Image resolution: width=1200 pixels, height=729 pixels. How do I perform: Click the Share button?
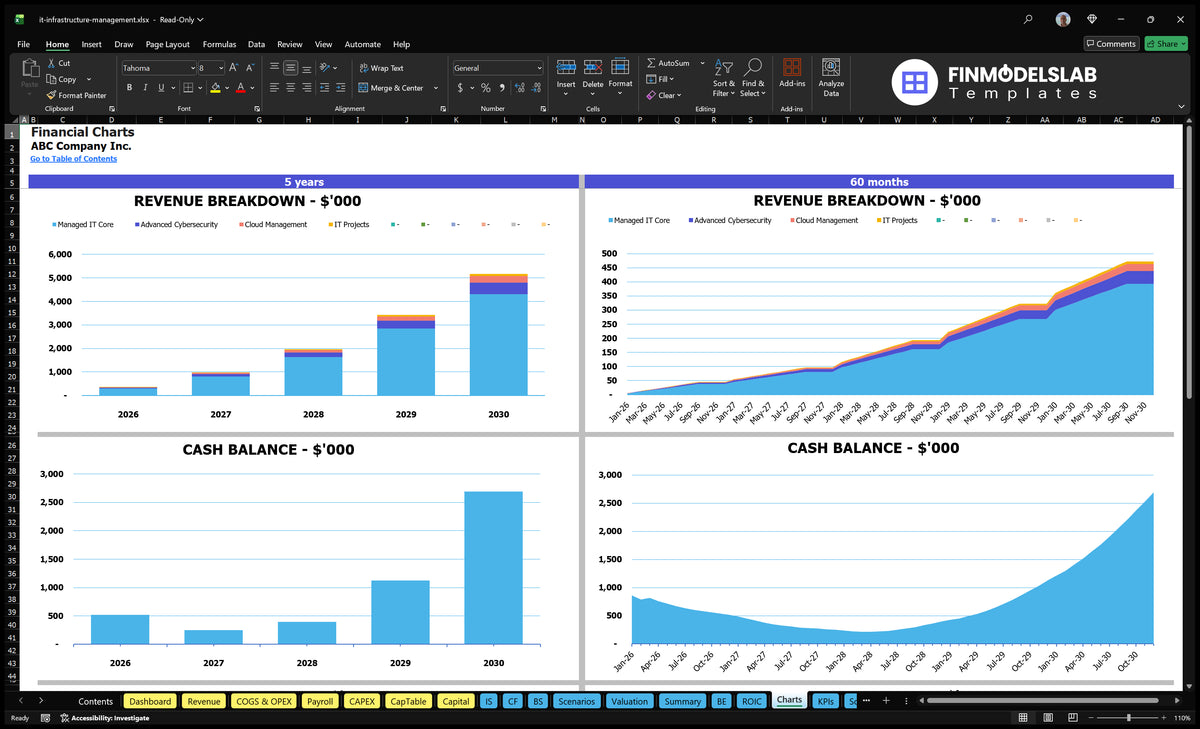(1165, 44)
